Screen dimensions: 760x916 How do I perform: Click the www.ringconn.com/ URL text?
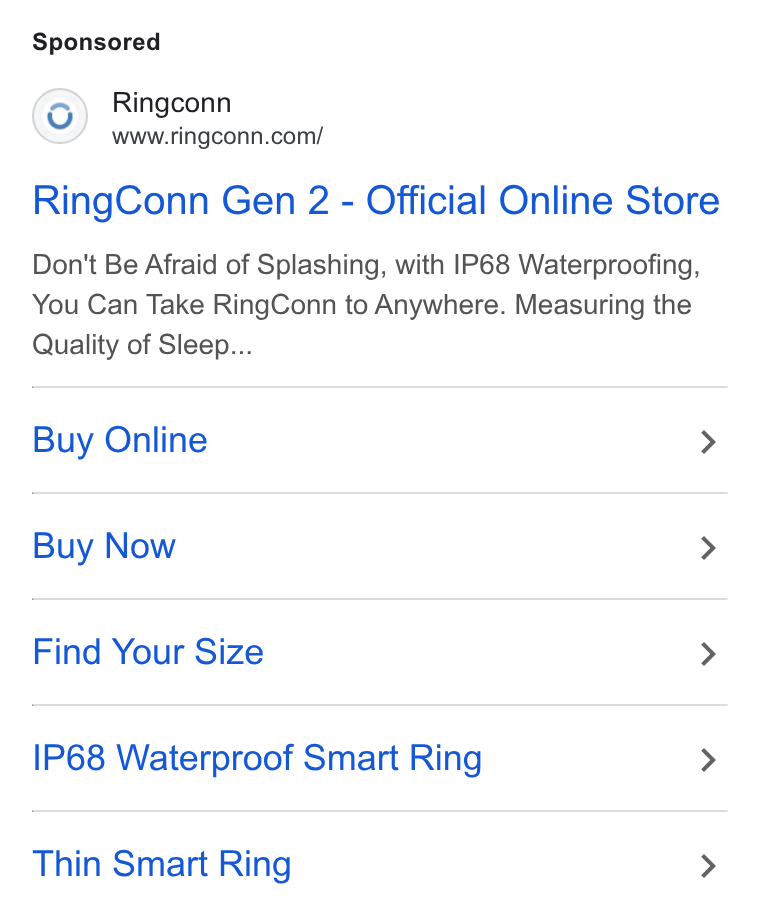[217, 137]
